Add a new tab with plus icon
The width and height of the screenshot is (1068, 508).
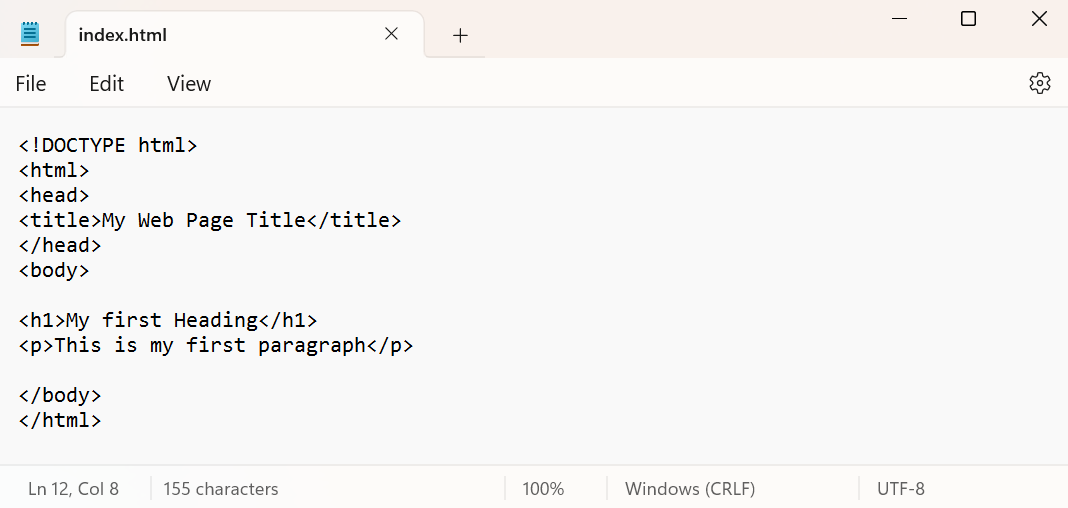460,35
